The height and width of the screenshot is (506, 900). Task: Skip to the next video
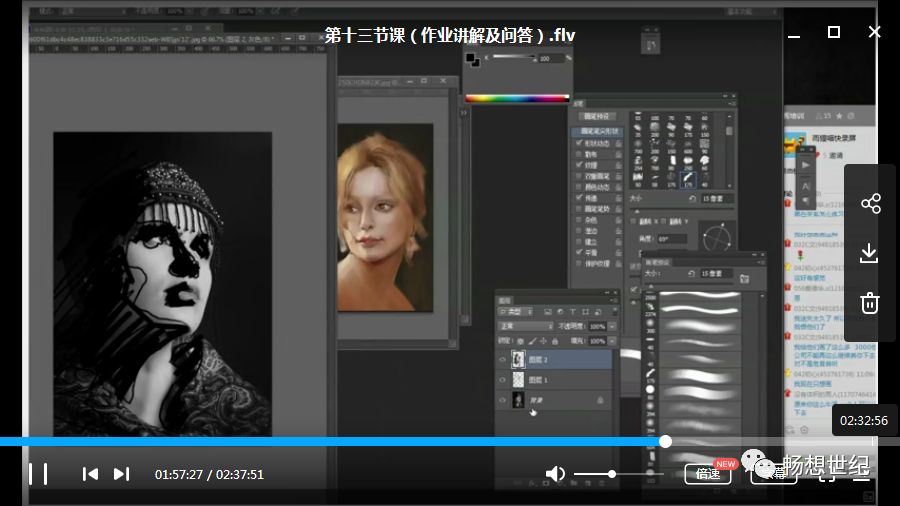tap(121, 474)
